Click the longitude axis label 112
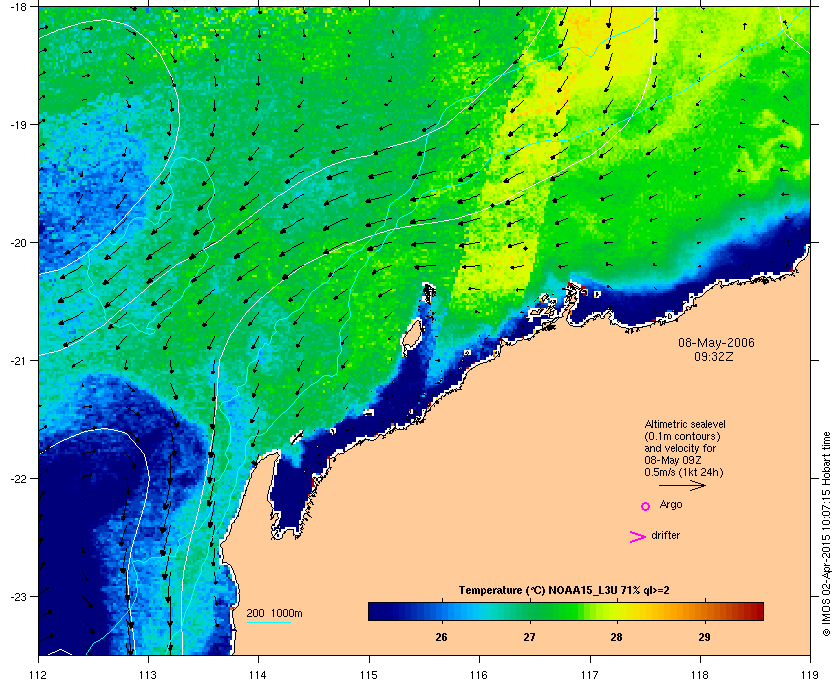840x680 pixels. (39, 675)
